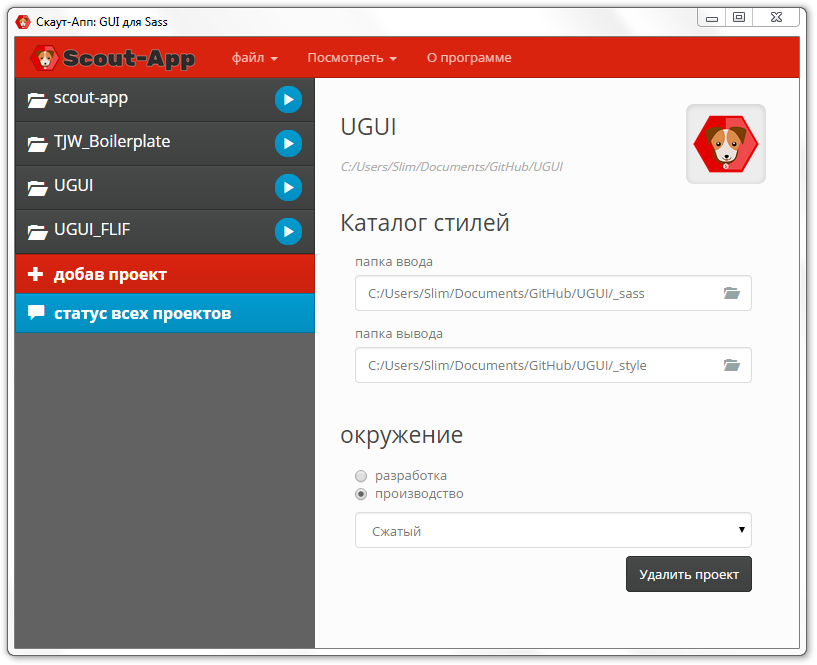Open the Сжатый output style dropdown
The image size is (817, 665).
tap(553, 530)
